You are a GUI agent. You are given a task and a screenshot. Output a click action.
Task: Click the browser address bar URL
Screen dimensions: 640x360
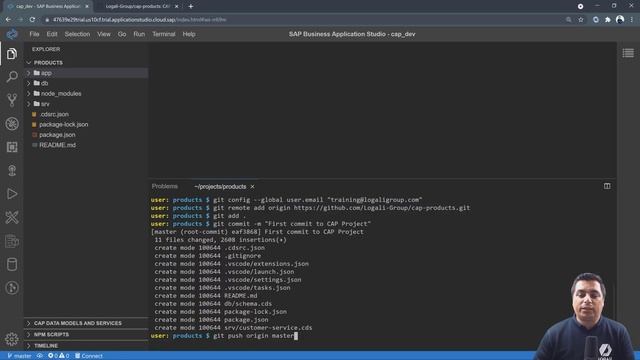tap(140, 20)
